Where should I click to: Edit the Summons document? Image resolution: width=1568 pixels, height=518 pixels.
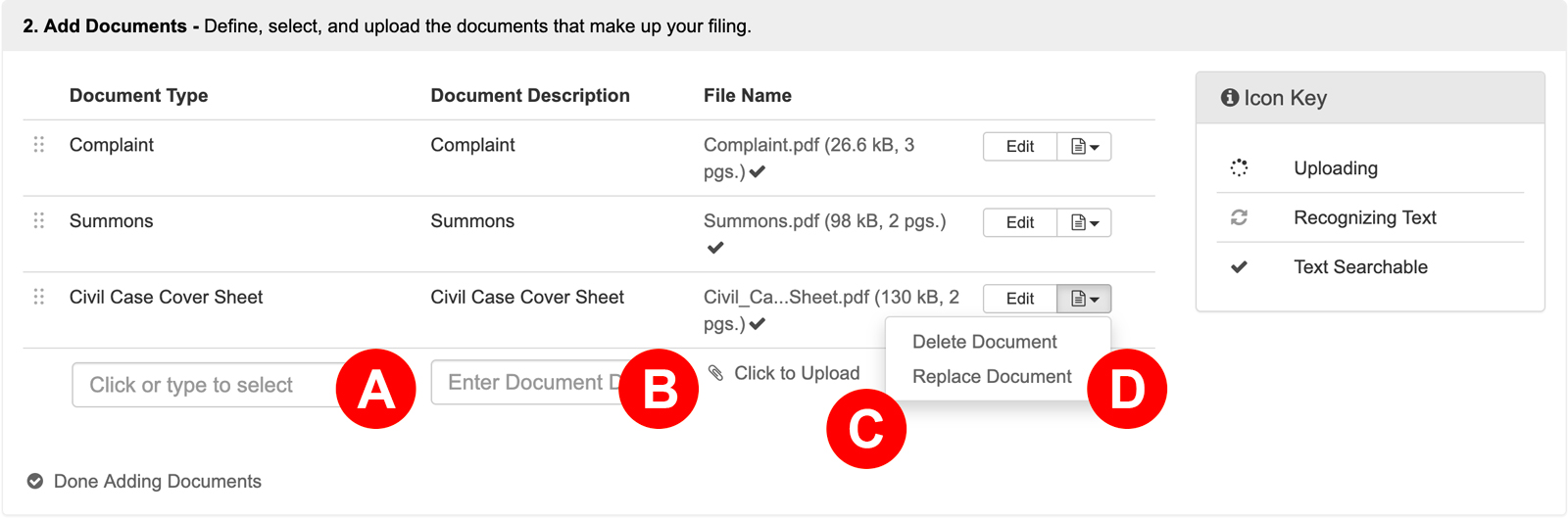pyautogui.click(x=1020, y=222)
